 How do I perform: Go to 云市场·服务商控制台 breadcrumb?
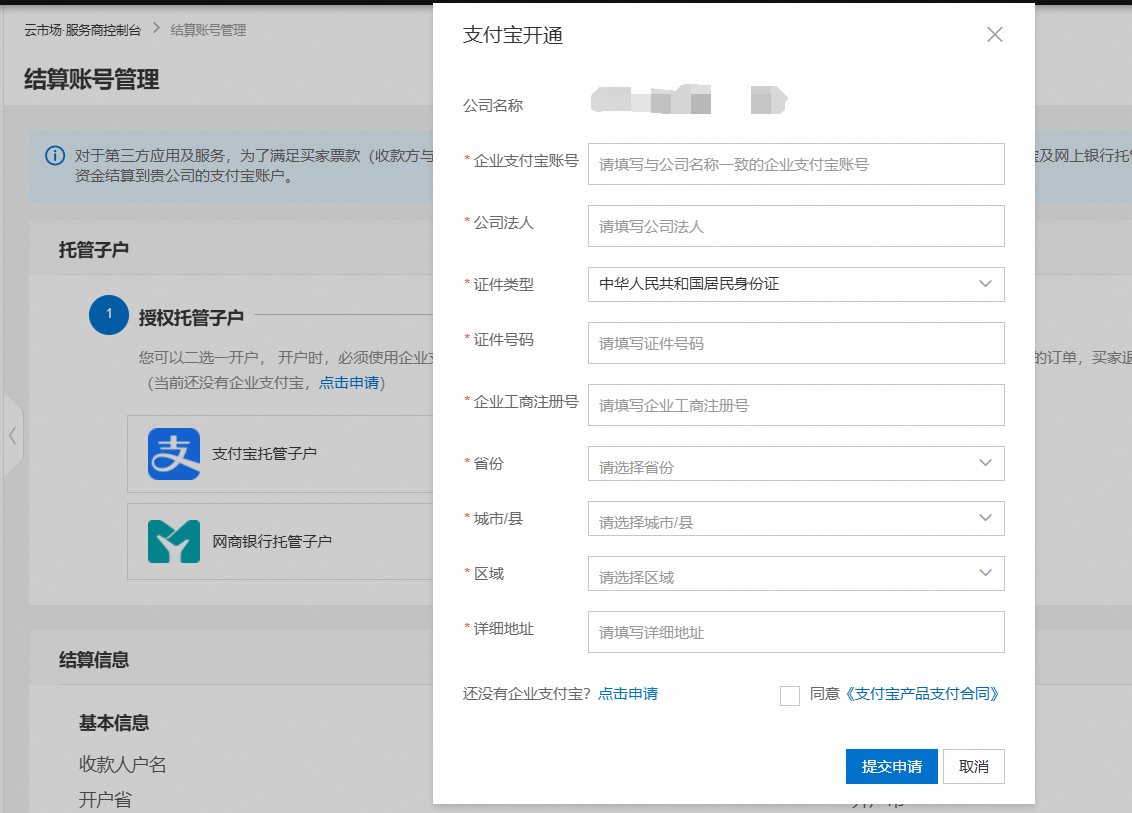click(x=82, y=30)
